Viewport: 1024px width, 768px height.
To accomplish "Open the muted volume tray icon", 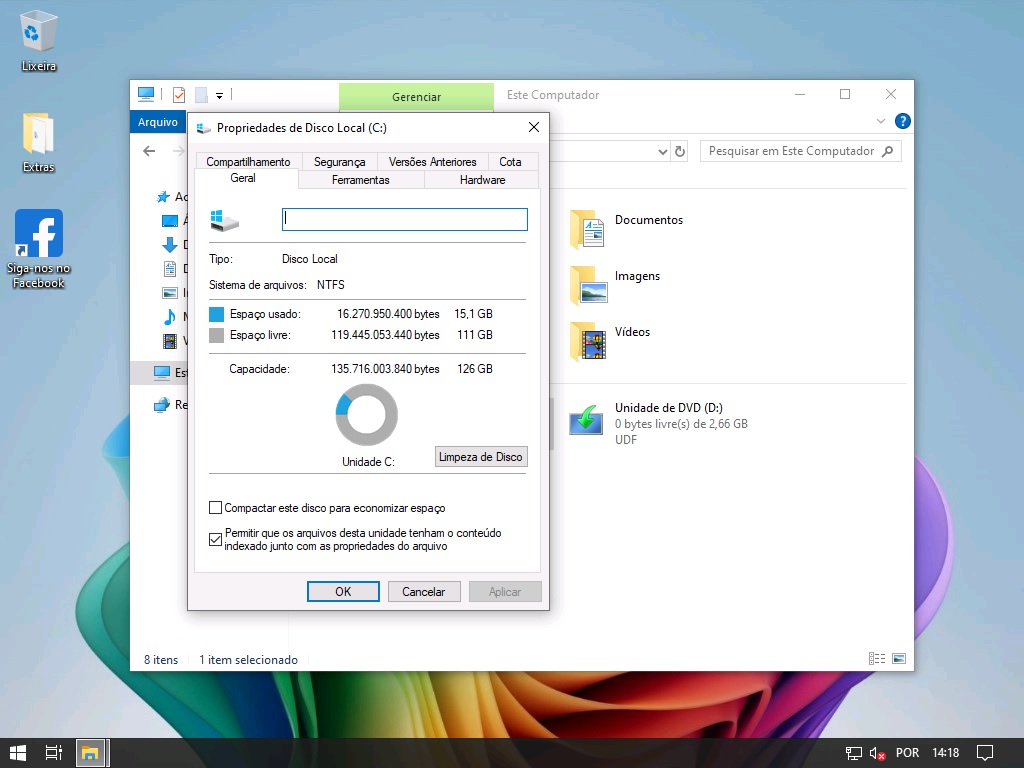I will coord(877,753).
